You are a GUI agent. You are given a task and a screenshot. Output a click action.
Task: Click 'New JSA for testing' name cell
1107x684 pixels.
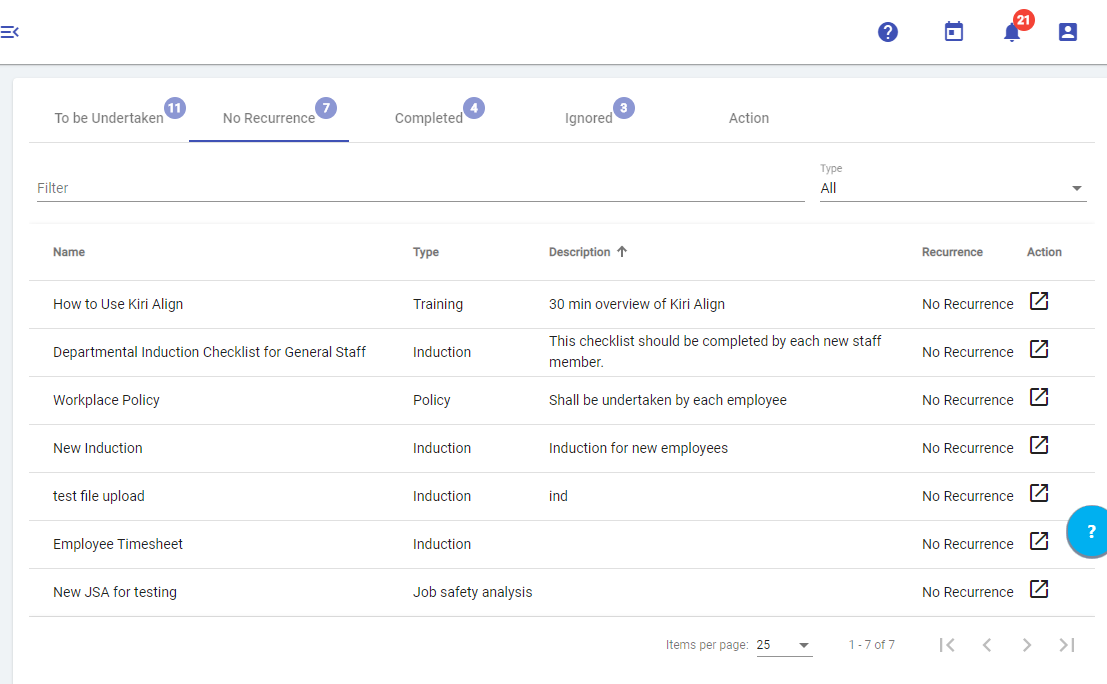(115, 592)
